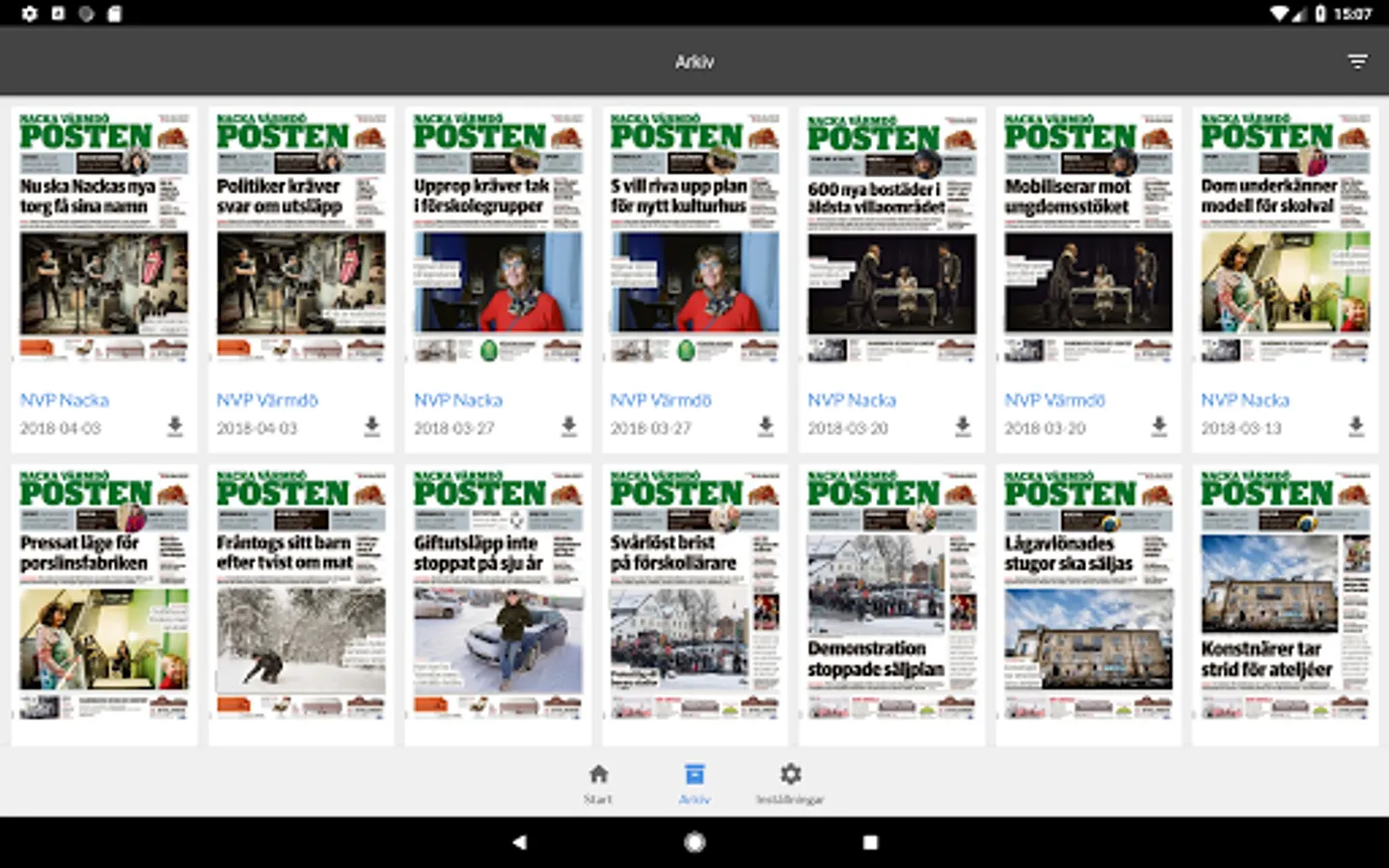1389x868 pixels.
Task: Click NVP Värmdö title dated 2018-04-03
Action: [x=267, y=399]
